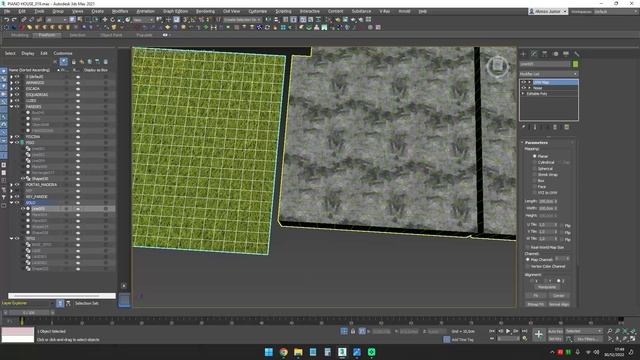Click the Fit button
This screenshot has width=640, height=360.
tap(536, 296)
